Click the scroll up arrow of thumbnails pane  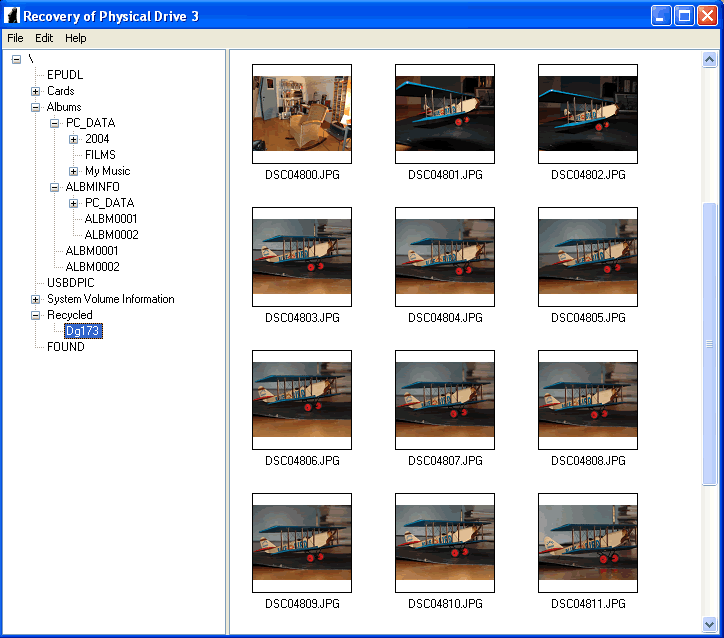[x=710, y=60]
